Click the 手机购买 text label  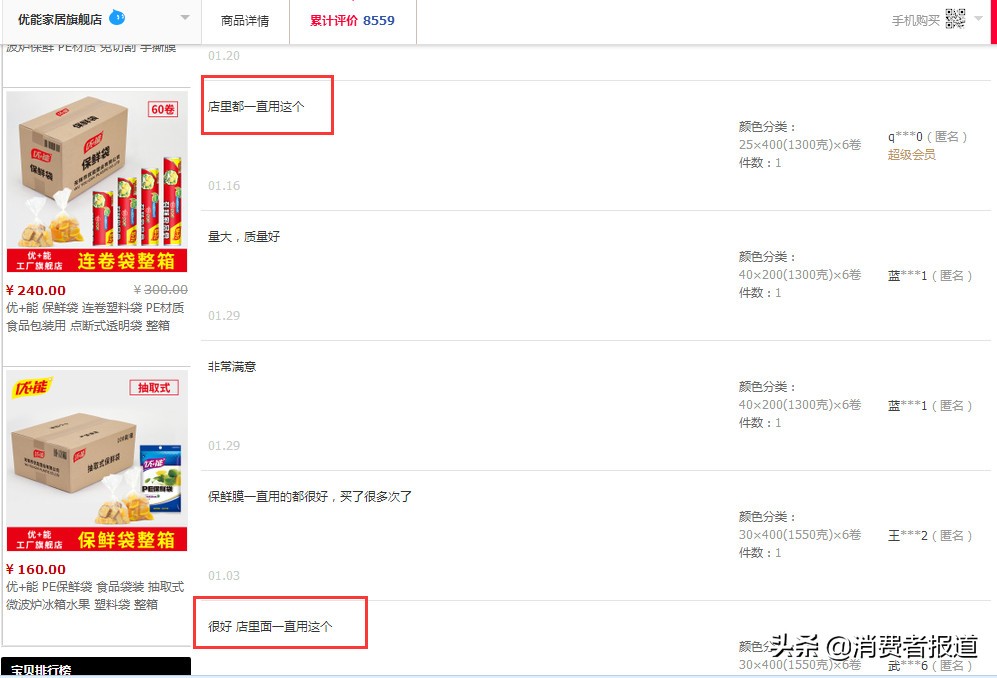coord(915,21)
